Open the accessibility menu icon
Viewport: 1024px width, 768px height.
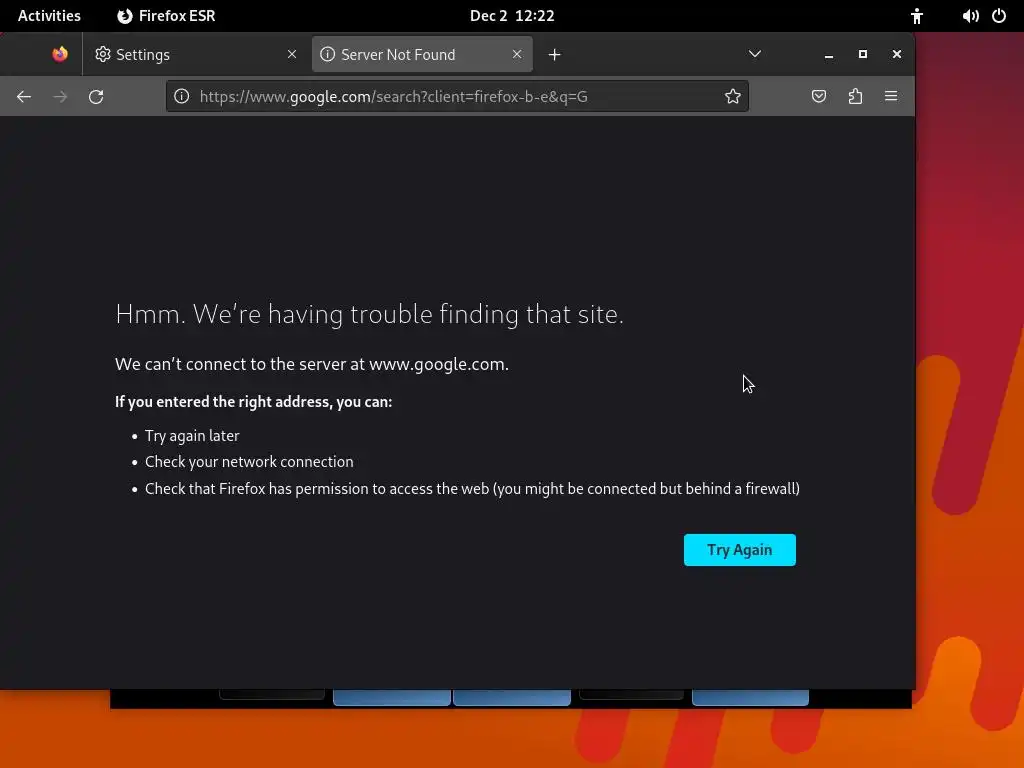pyautogui.click(x=917, y=16)
